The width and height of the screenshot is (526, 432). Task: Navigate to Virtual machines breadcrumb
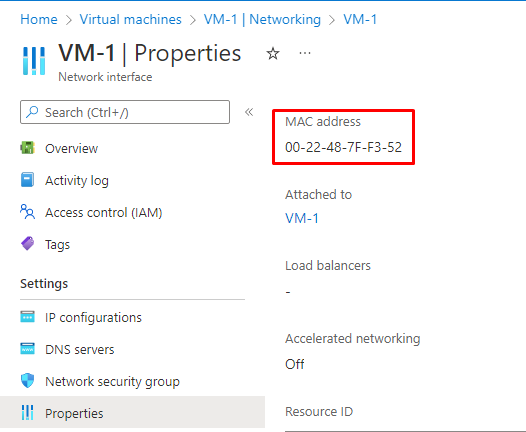pos(130,19)
